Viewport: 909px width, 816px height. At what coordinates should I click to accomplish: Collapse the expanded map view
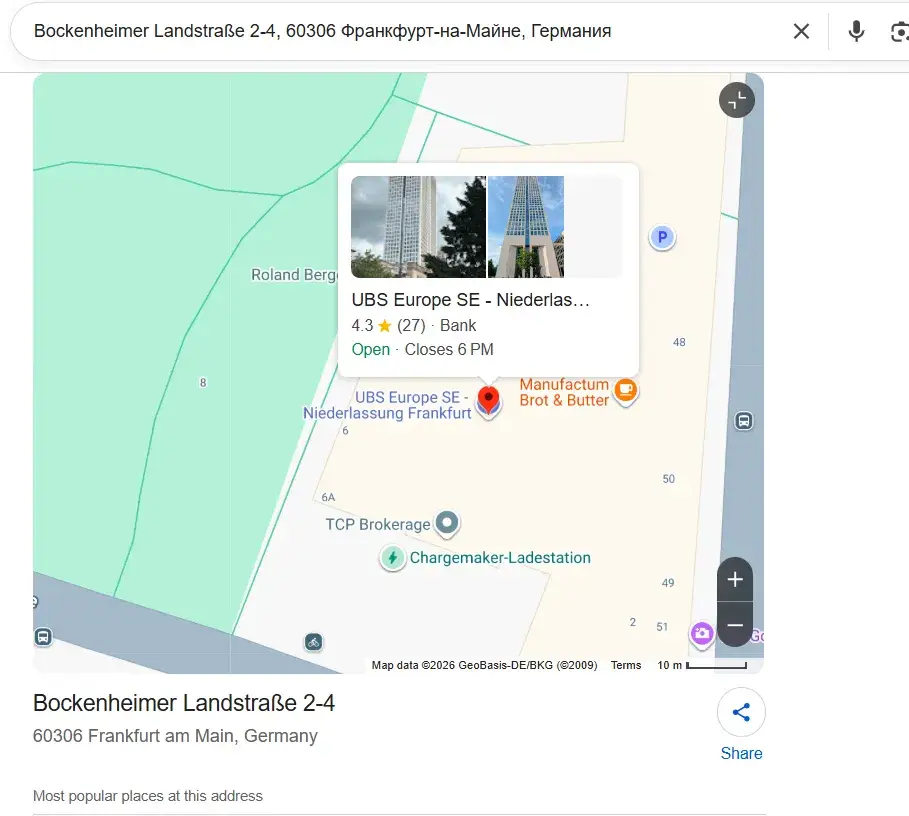pyautogui.click(x=737, y=100)
